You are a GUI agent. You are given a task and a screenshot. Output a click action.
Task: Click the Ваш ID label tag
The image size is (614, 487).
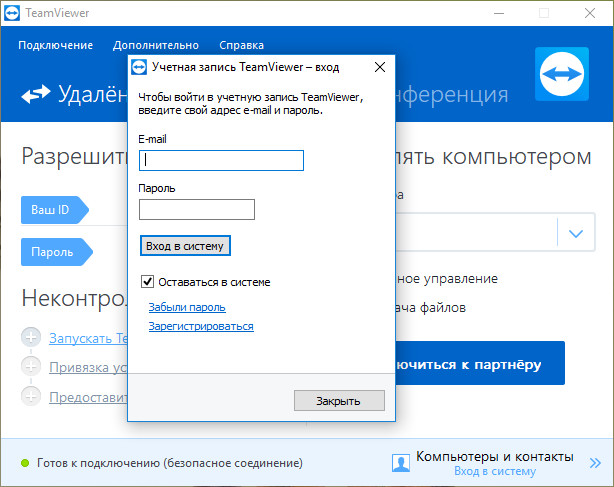coord(54,210)
